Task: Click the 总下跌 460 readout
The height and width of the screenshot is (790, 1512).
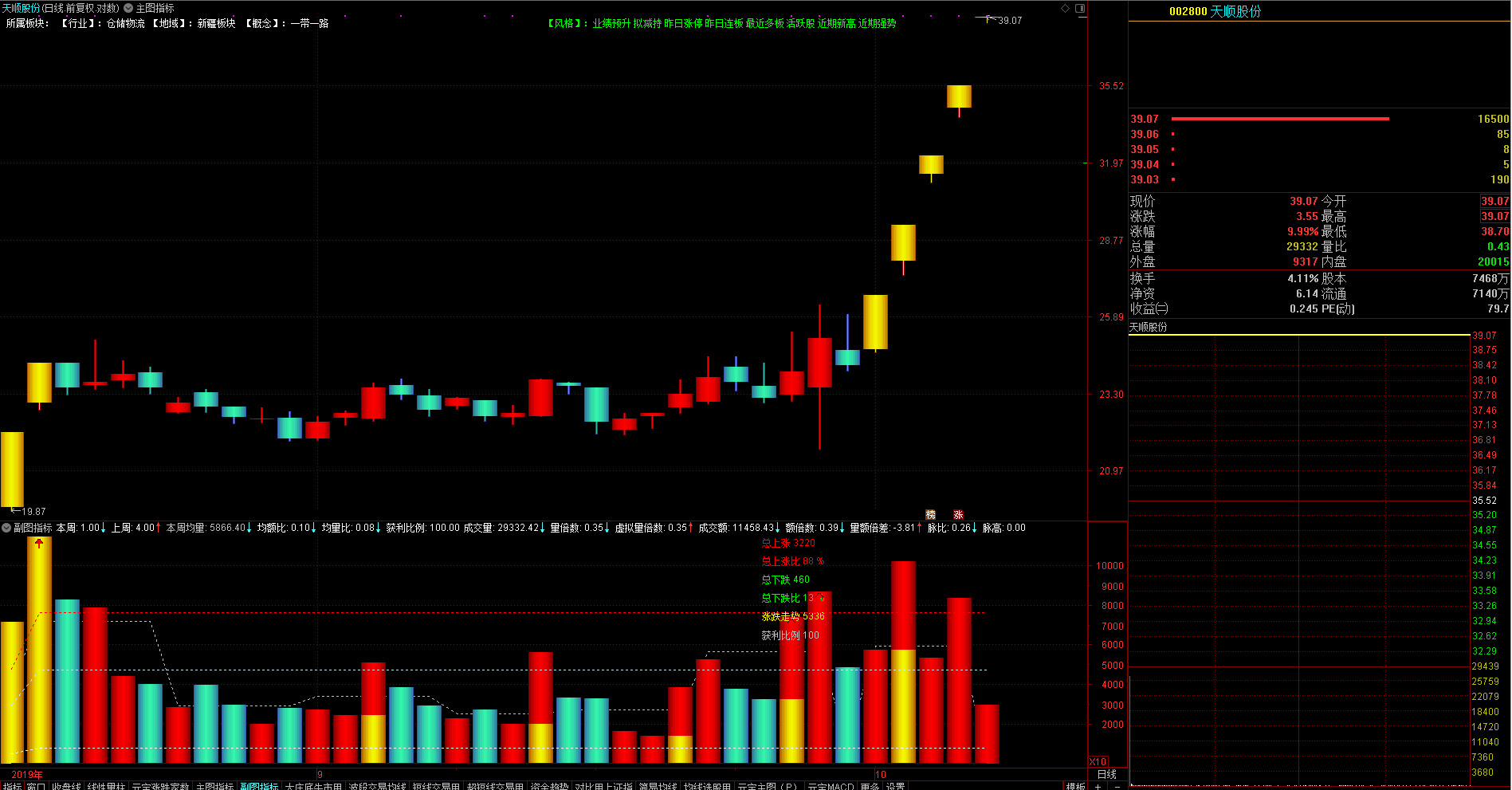Action: pos(785,580)
